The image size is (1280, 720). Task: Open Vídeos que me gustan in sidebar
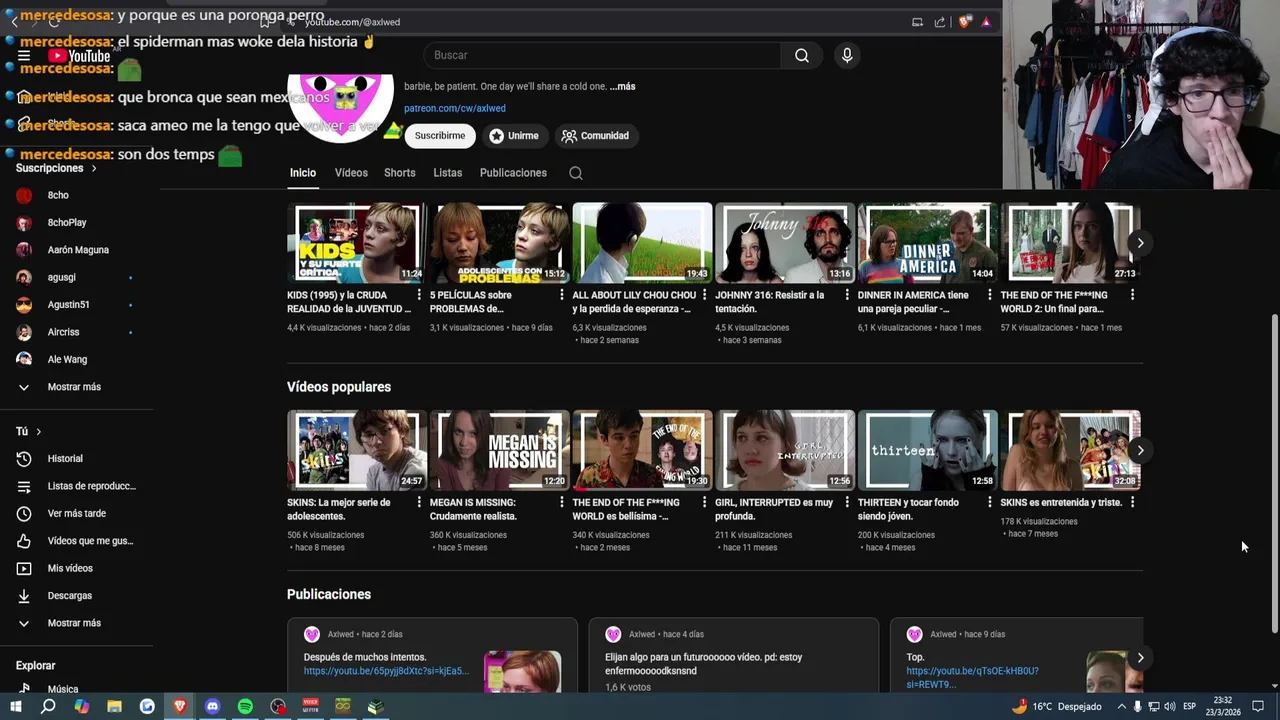(77, 541)
